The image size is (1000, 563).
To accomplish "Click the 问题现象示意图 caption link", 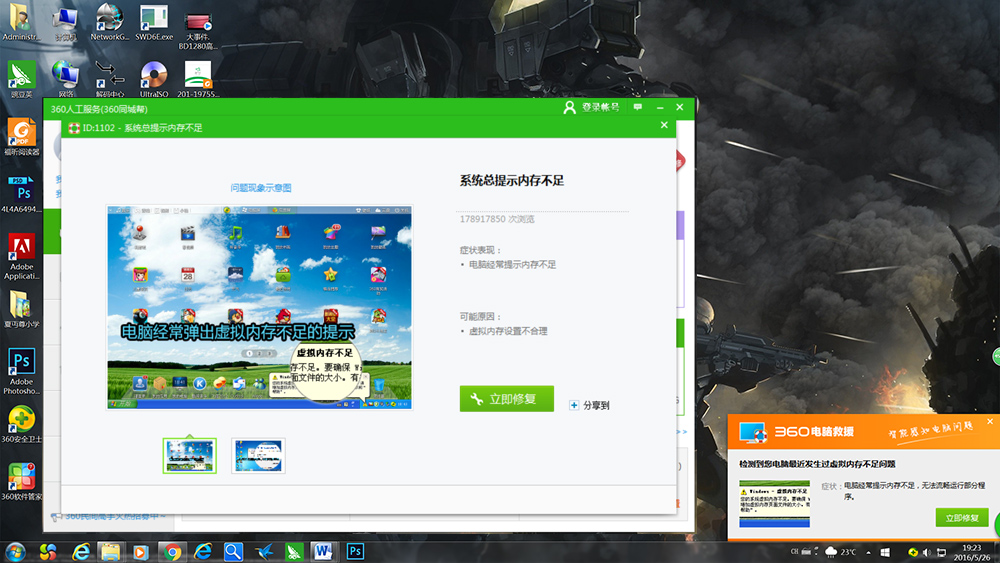I will (x=260, y=187).
